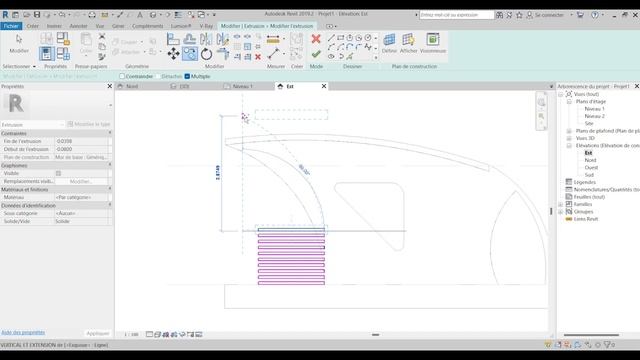Viewport: 640px width, 360px height.
Task: Finish edit mode with the green checkmark
Action: pos(316,54)
